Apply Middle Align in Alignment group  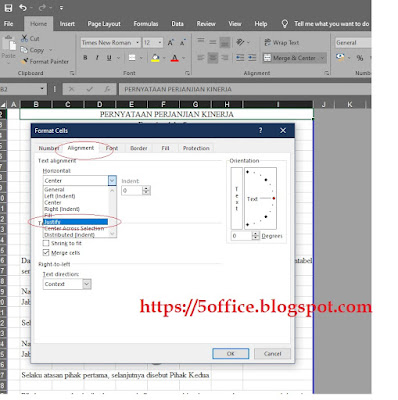pos(213,41)
